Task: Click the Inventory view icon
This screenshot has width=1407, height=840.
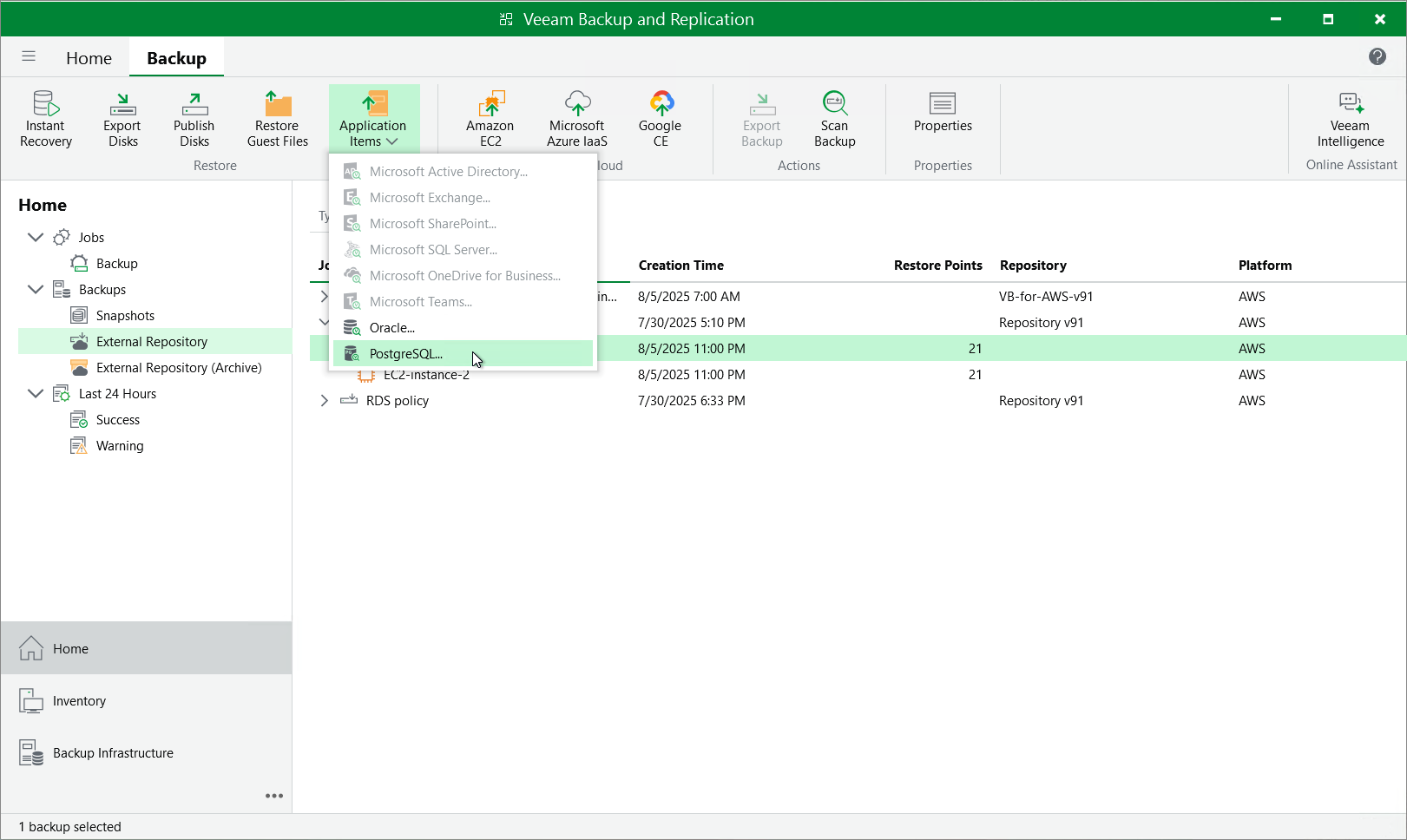Action: coord(31,700)
